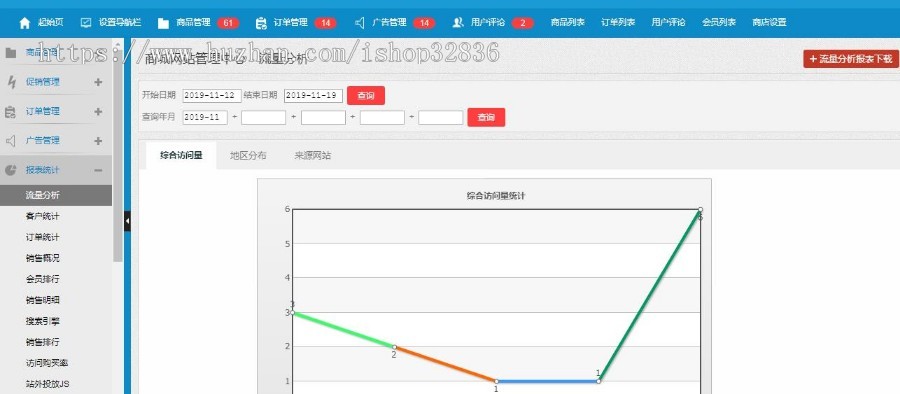900x394 pixels.
Task: Click 查询 button beside the end date
Action: point(366,95)
